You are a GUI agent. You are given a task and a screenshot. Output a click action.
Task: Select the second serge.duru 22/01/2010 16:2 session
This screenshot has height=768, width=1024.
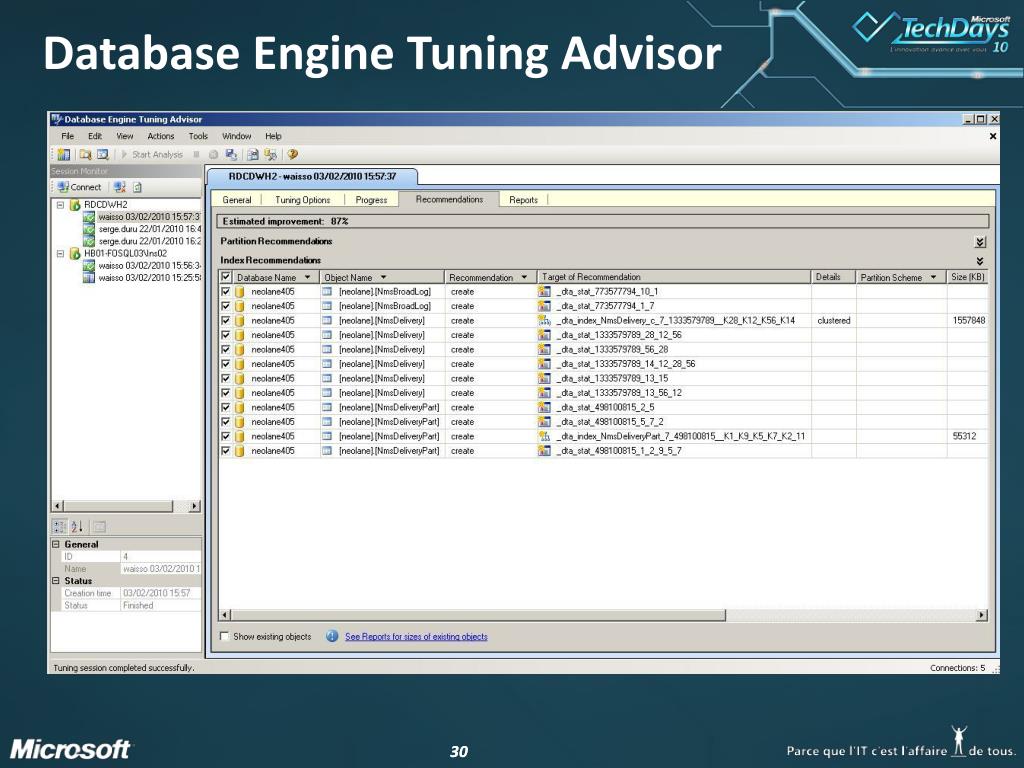pos(150,241)
